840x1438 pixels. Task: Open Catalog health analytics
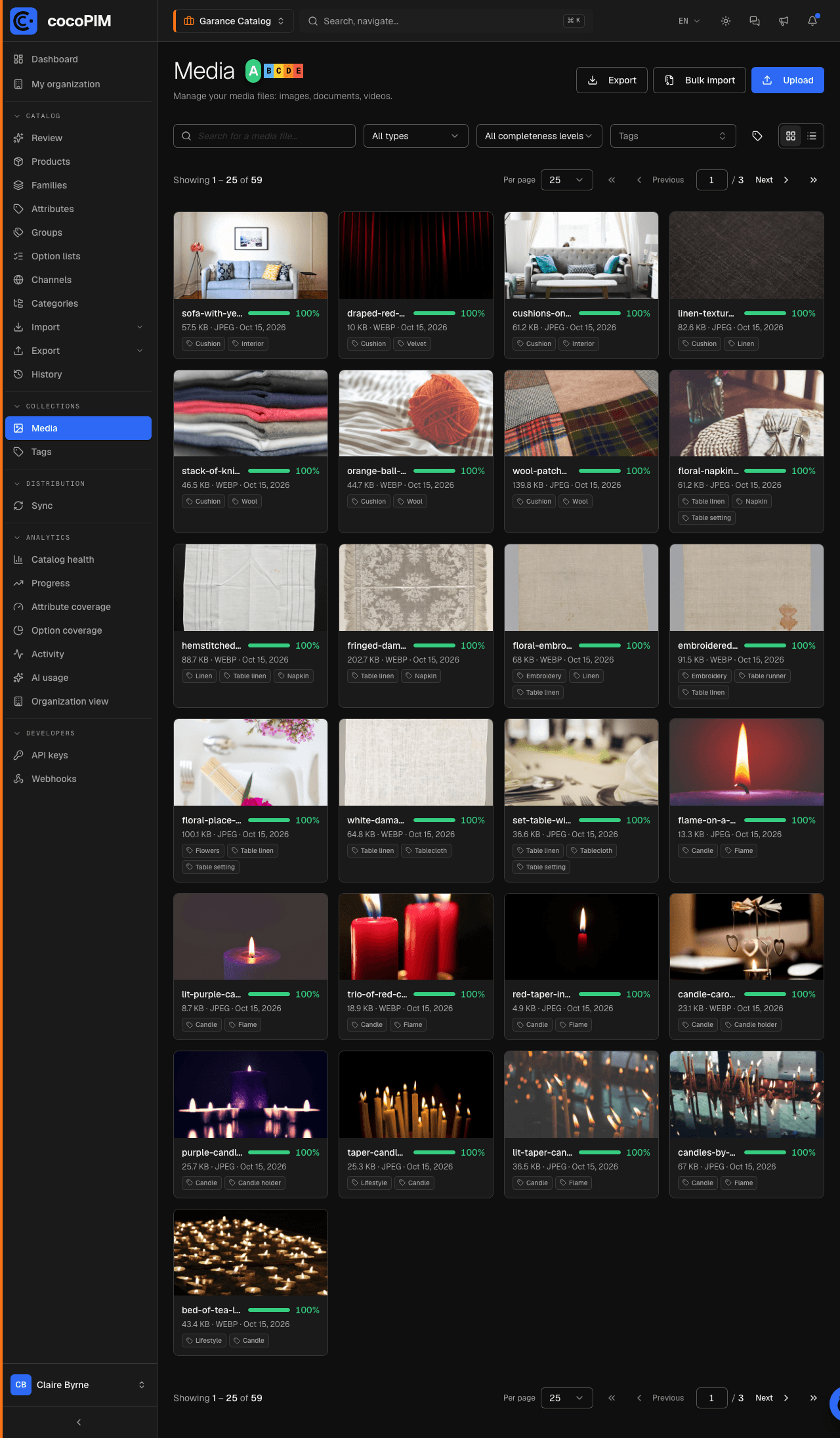(78, 559)
